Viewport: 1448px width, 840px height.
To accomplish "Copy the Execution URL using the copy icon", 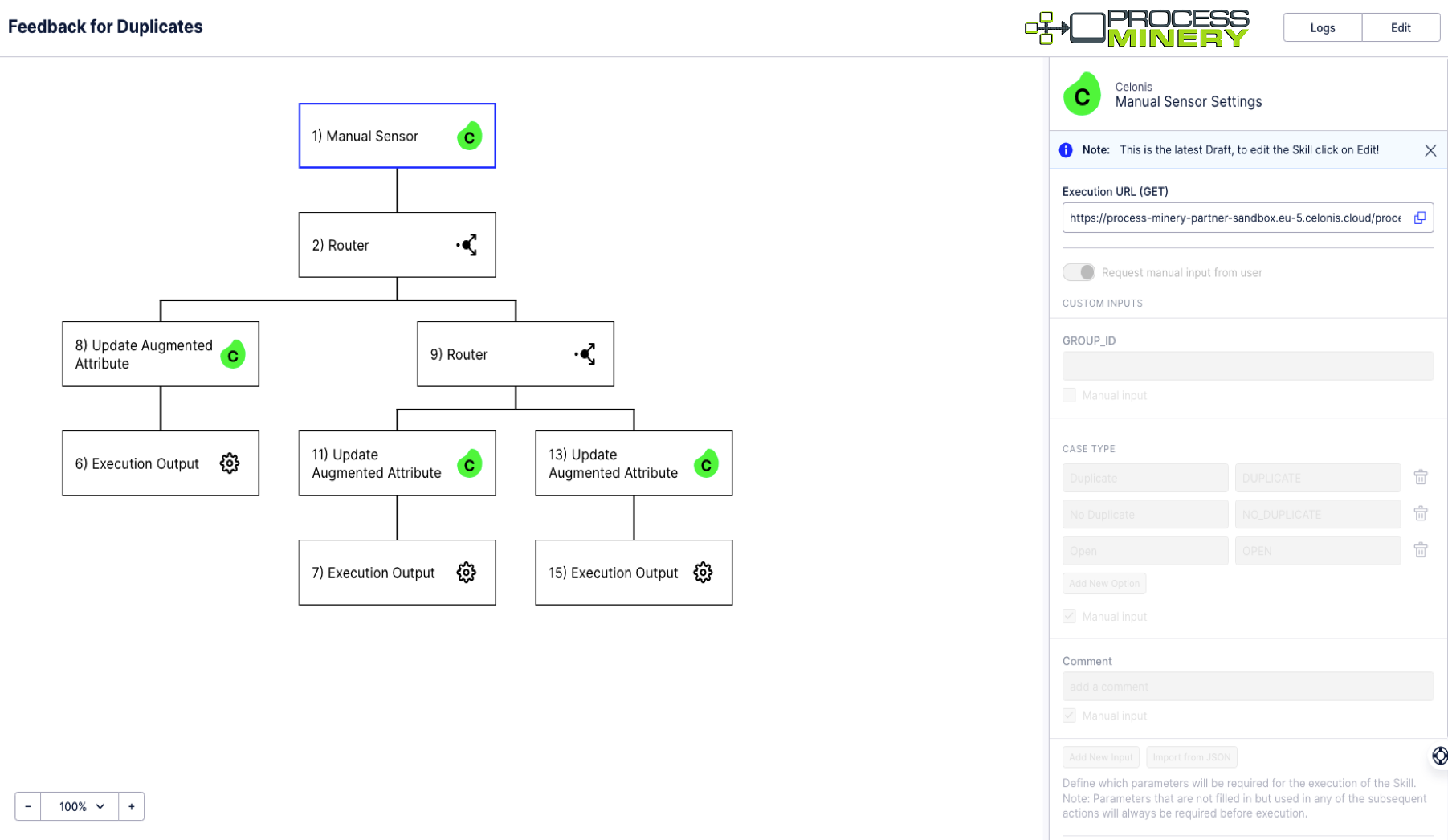I will click(1420, 218).
